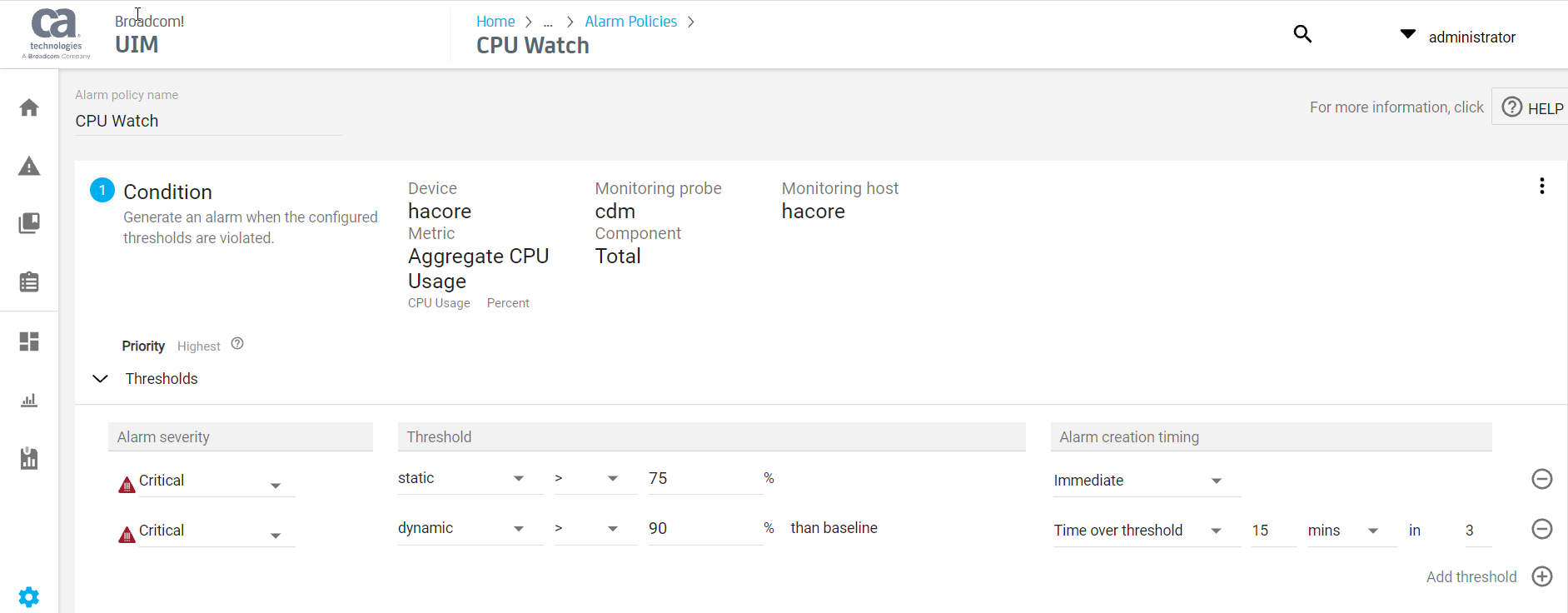Open the administrator account dropdown
This screenshot has width=1568, height=613.
pos(1407,34)
